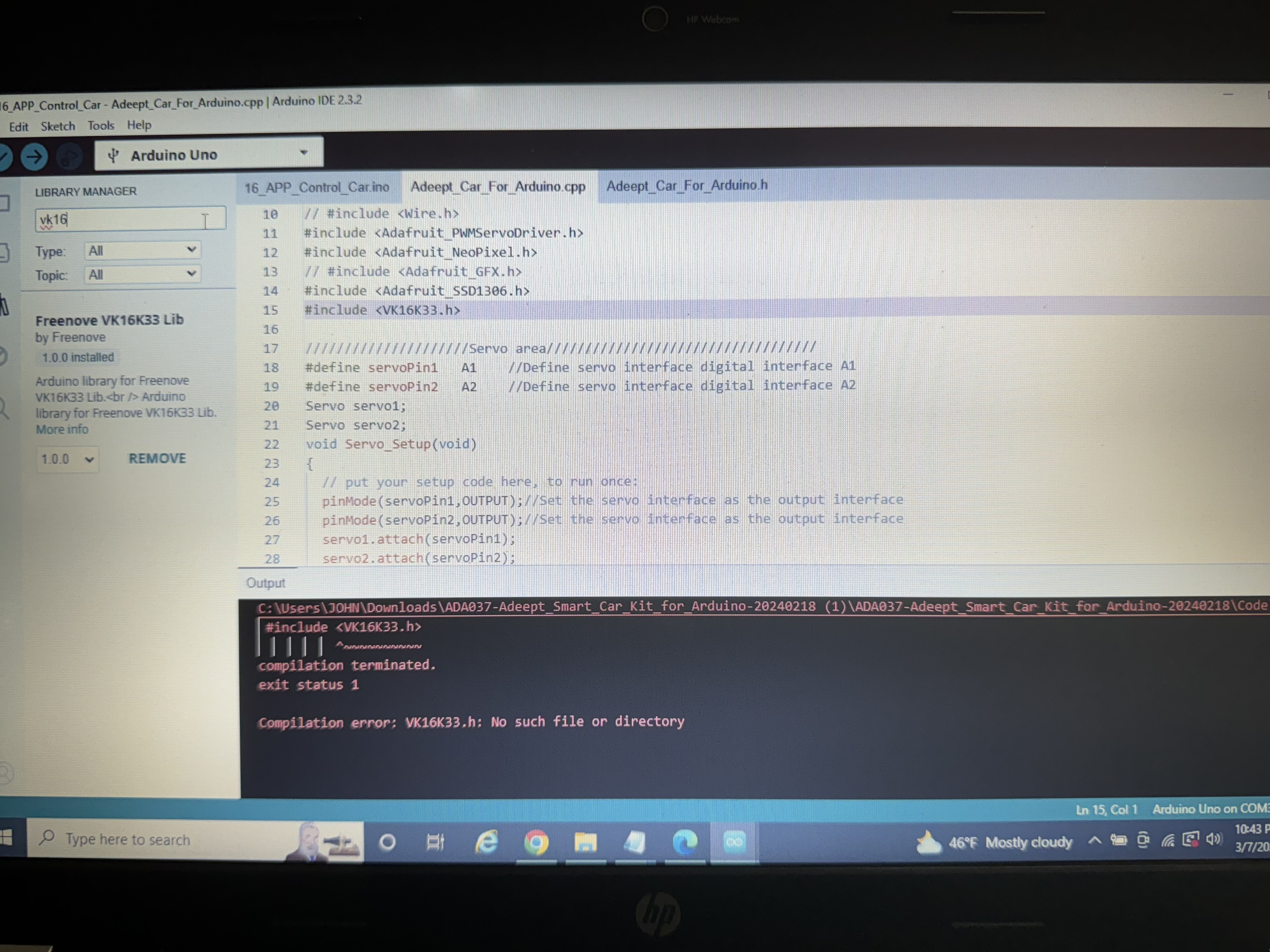Click the Windows taskbar search box
1270x952 pixels.
(x=195, y=840)
